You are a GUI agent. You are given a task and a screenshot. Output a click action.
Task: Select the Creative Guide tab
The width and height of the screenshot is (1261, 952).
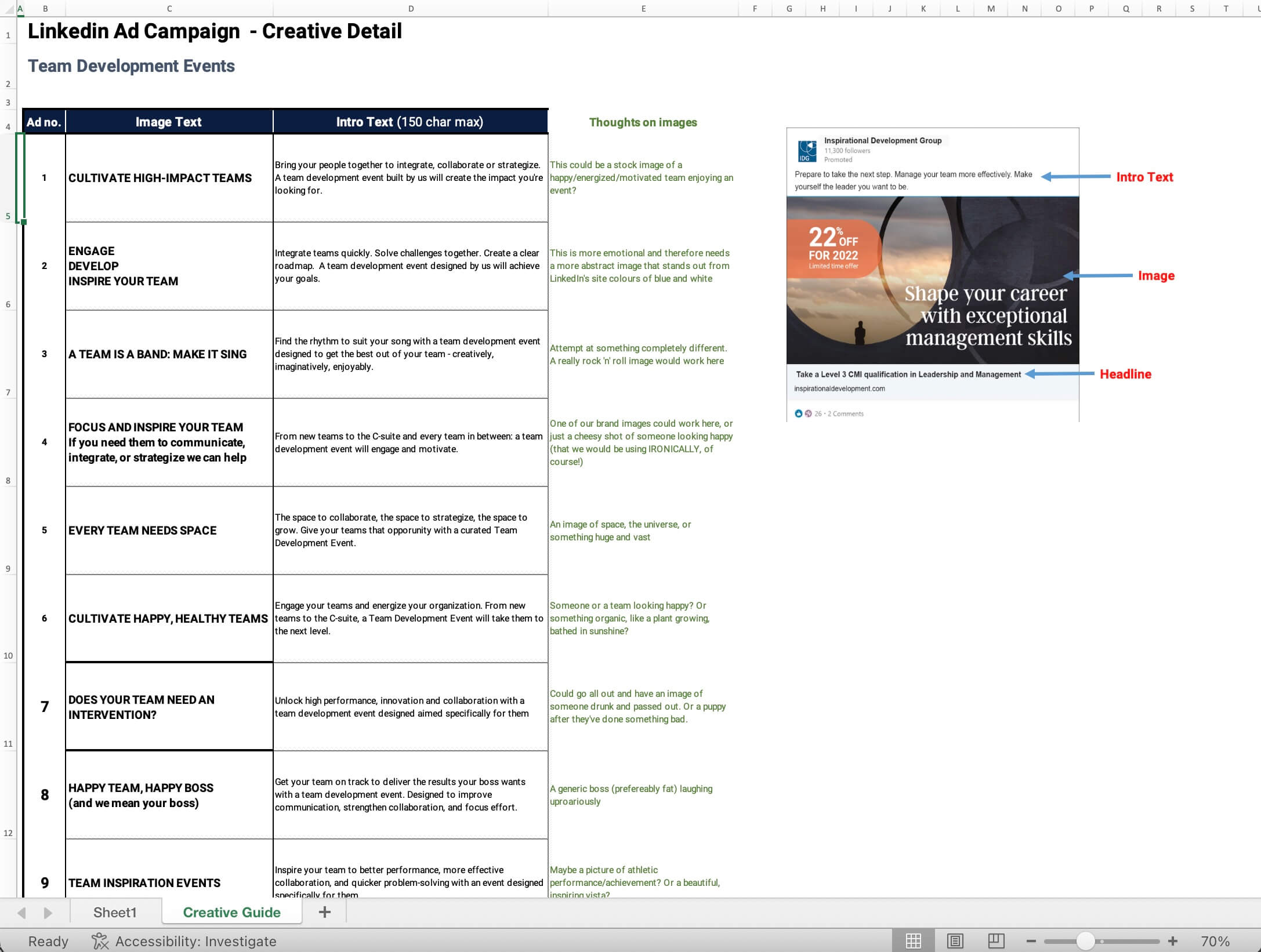pyautogui.click(x=231, y=912)
